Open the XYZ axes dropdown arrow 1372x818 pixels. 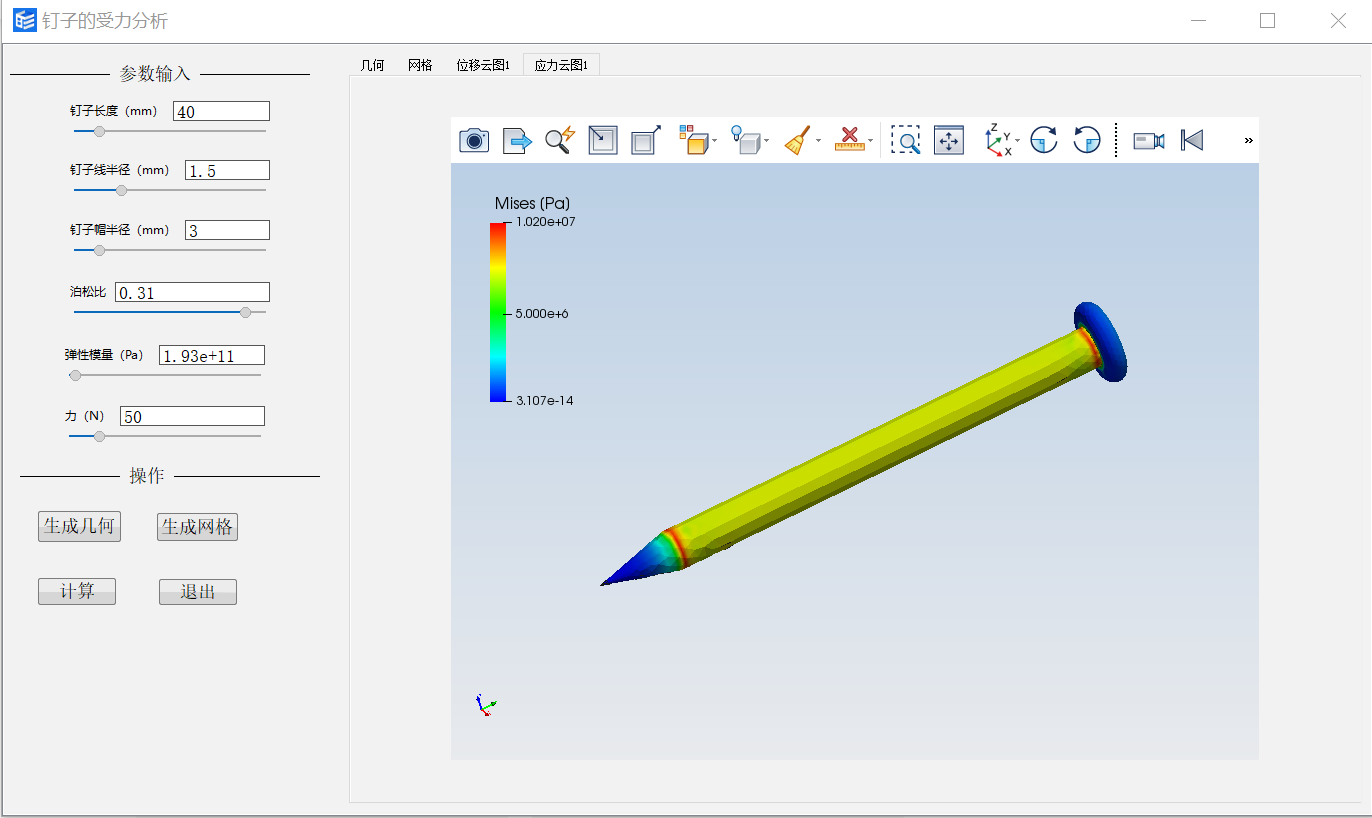point(1018,141)
